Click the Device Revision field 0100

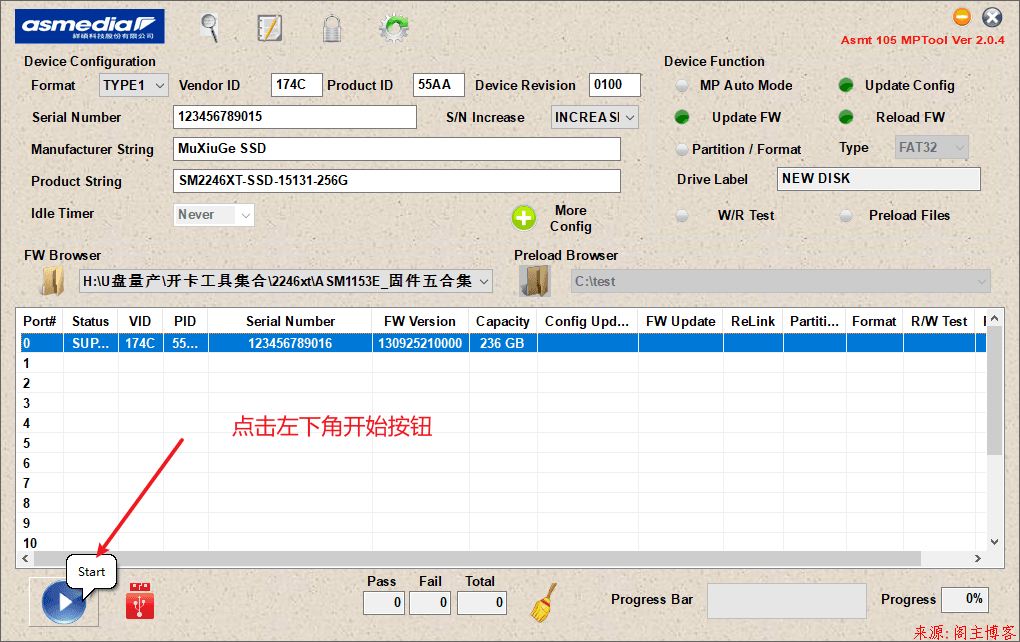[x=615, y=85]
